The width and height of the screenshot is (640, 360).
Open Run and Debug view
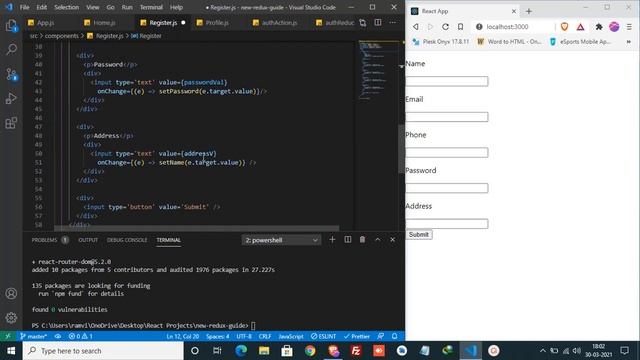11,98
